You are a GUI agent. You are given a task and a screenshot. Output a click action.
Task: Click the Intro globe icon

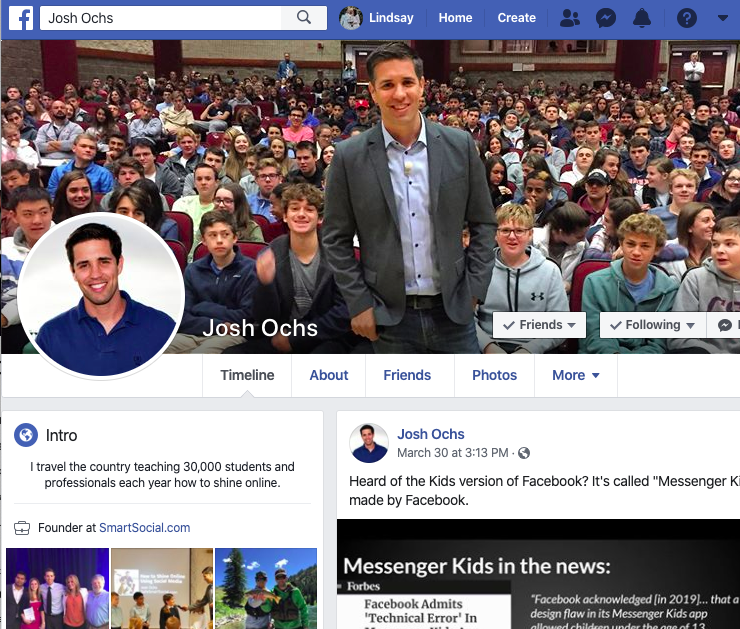tap(26, 435)
